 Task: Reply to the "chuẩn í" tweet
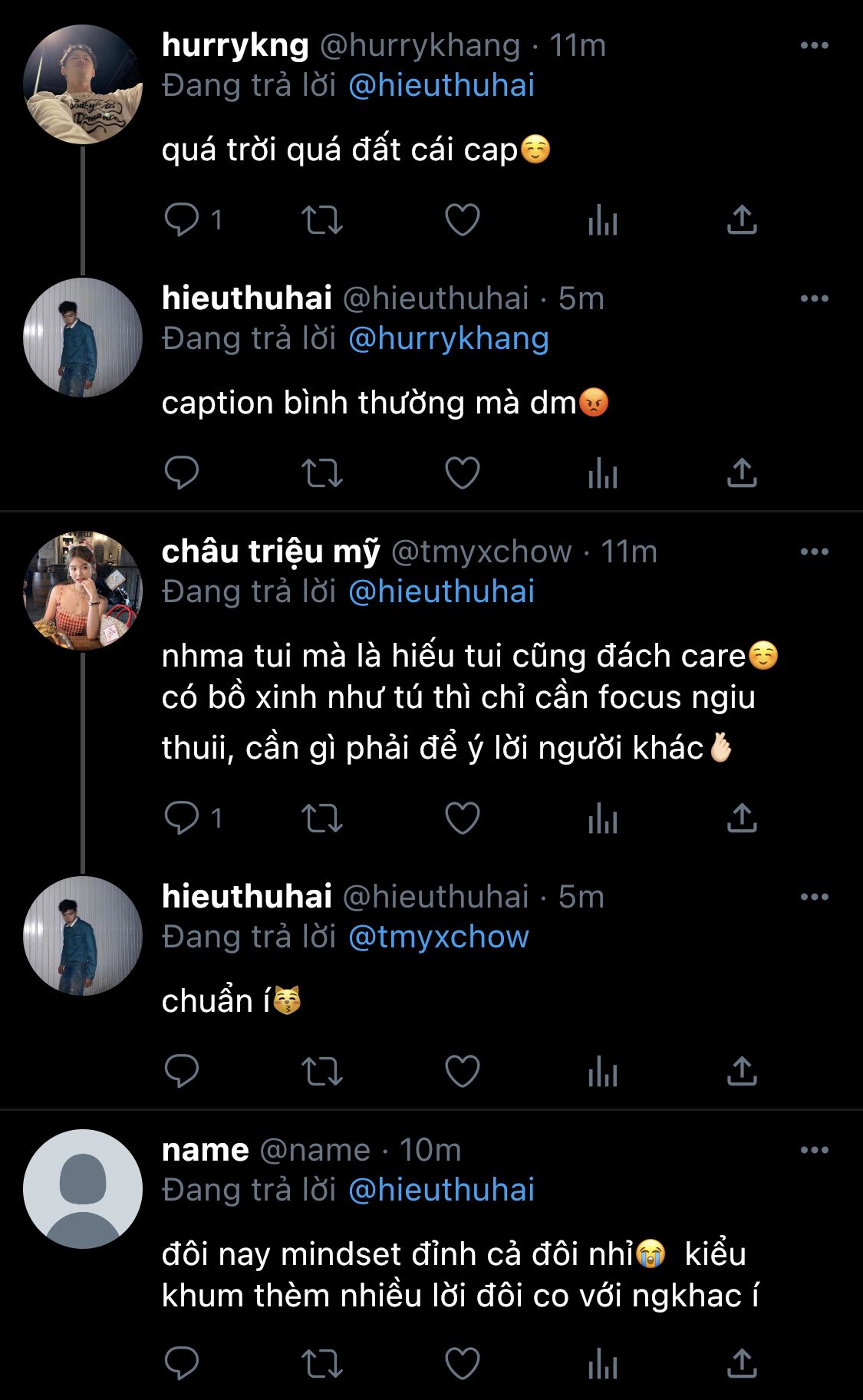coord(182,1071)
